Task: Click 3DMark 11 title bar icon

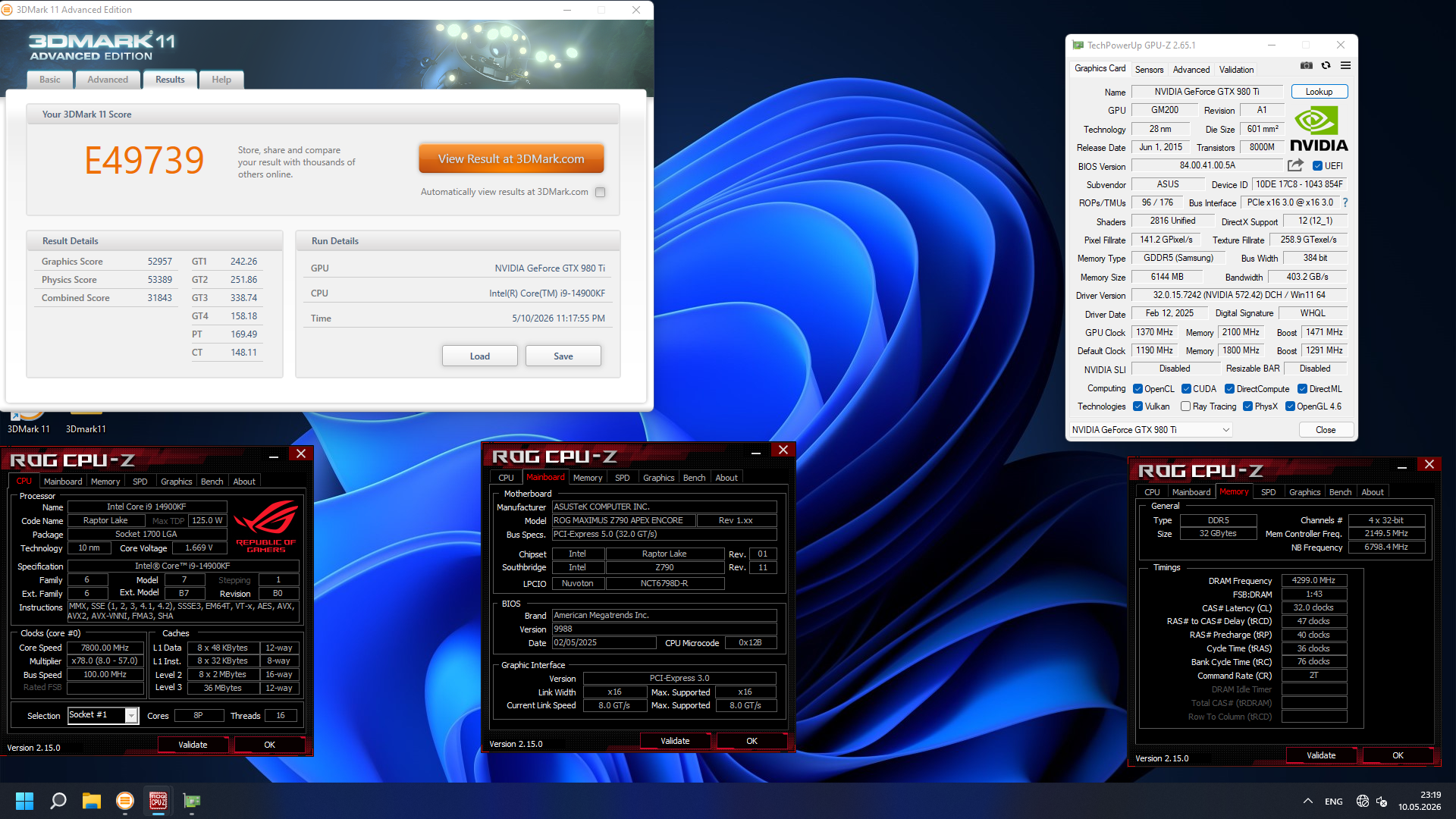Action: (7, 10)
